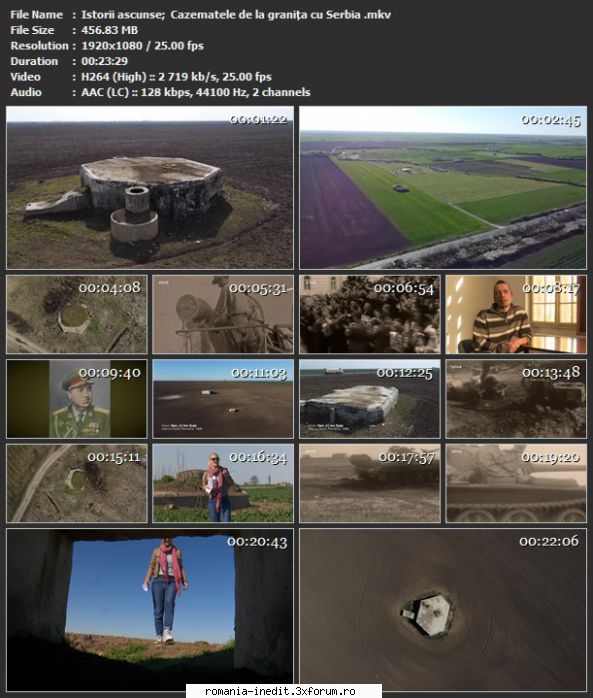Click the file name 'Istorii ascunse; Cazematele de la granița cu Serbia .mkv'

point(236,15)
